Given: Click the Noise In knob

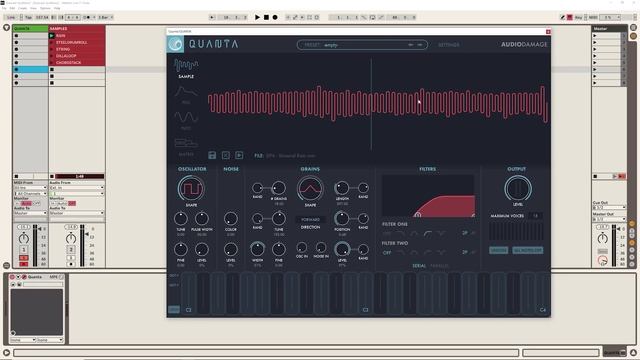Looking at the screenshot, I should tap(321, 247).
